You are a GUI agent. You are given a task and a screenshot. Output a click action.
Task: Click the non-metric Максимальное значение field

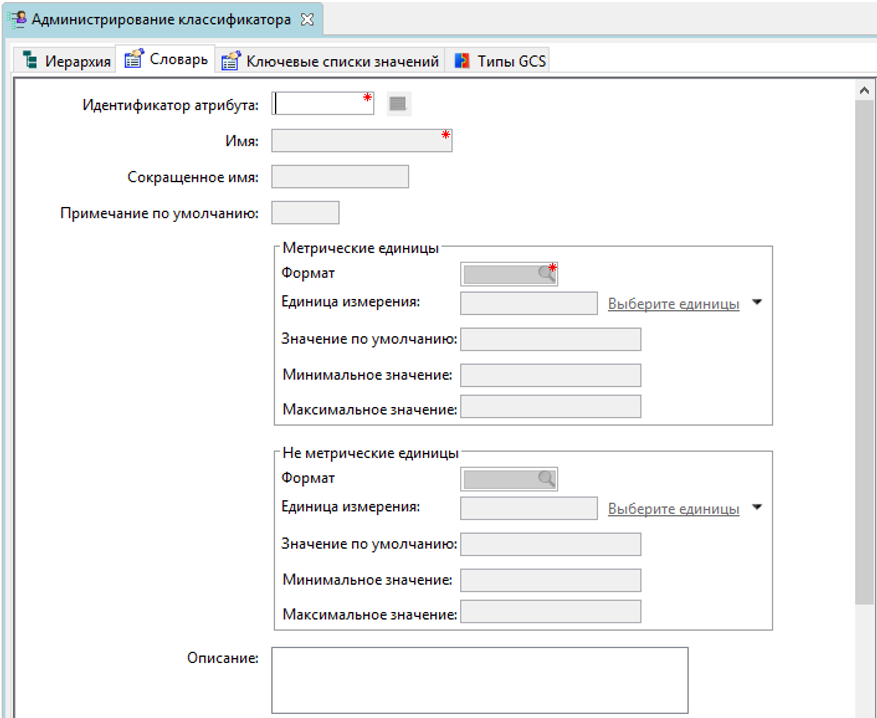[x=551, y=611]
